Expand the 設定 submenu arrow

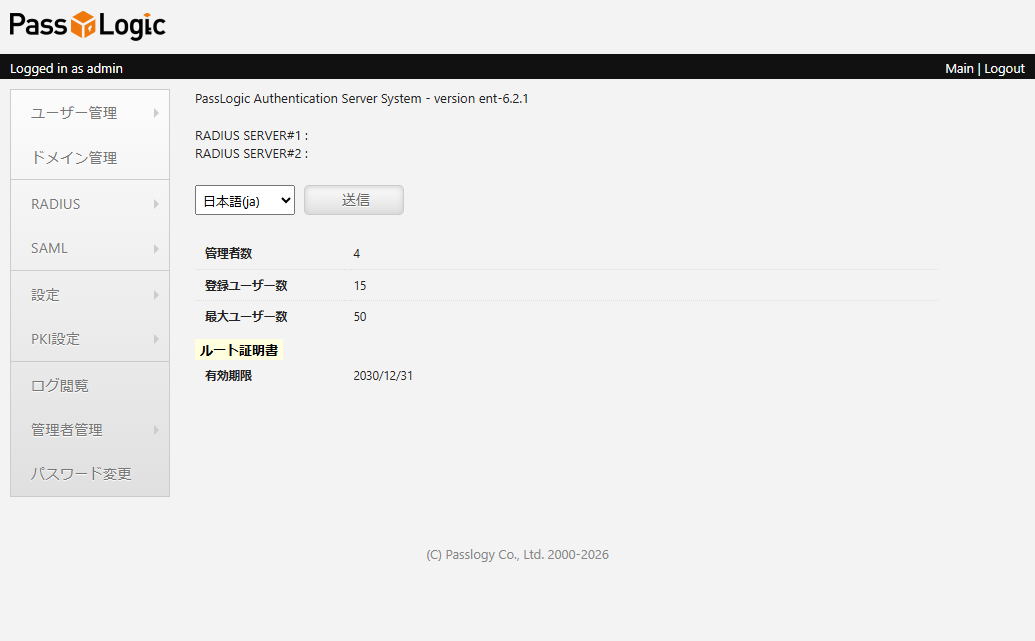[156, 295]
